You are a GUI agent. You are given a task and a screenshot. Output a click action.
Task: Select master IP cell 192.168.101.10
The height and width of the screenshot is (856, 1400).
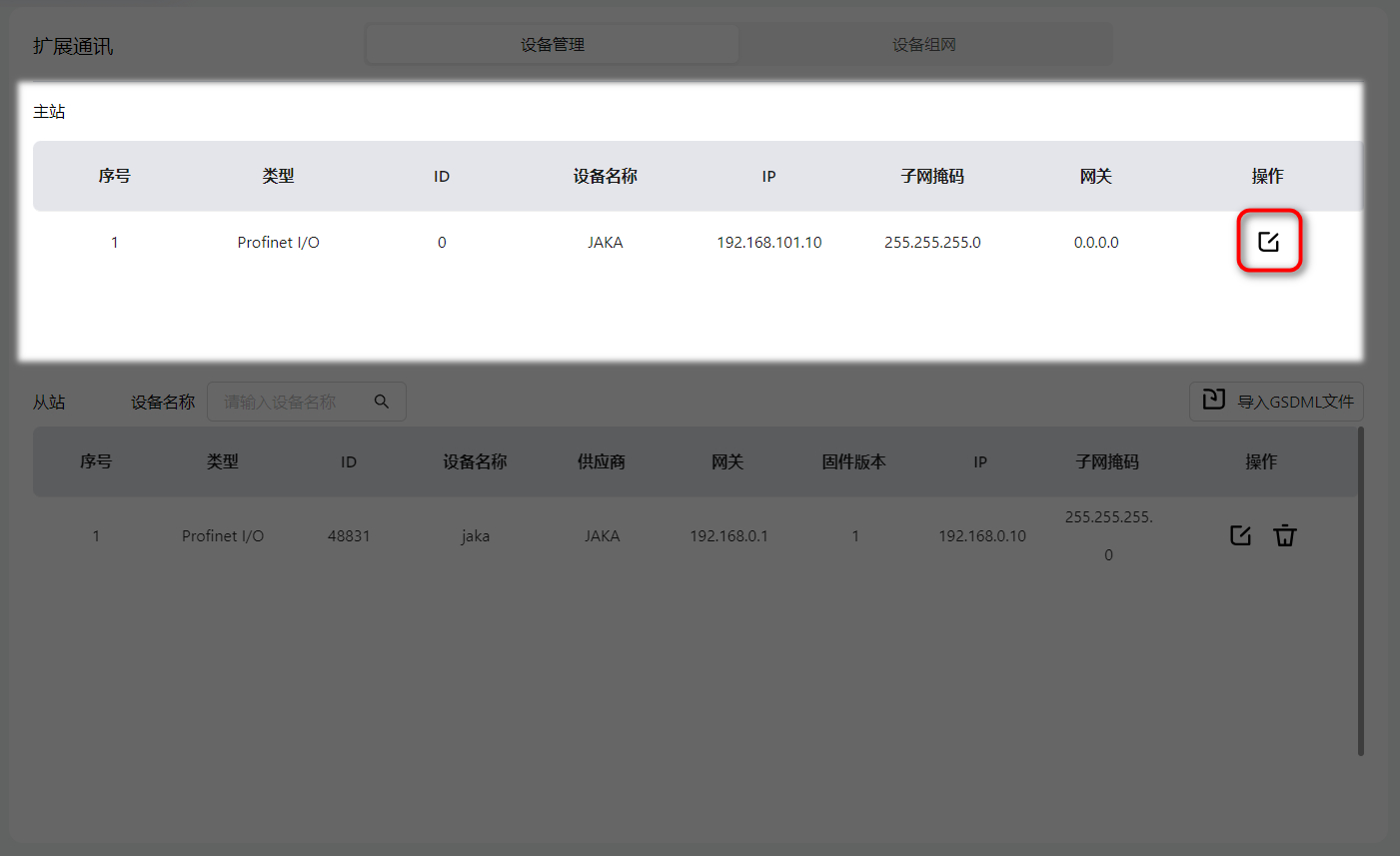click(x=768, y=243)
